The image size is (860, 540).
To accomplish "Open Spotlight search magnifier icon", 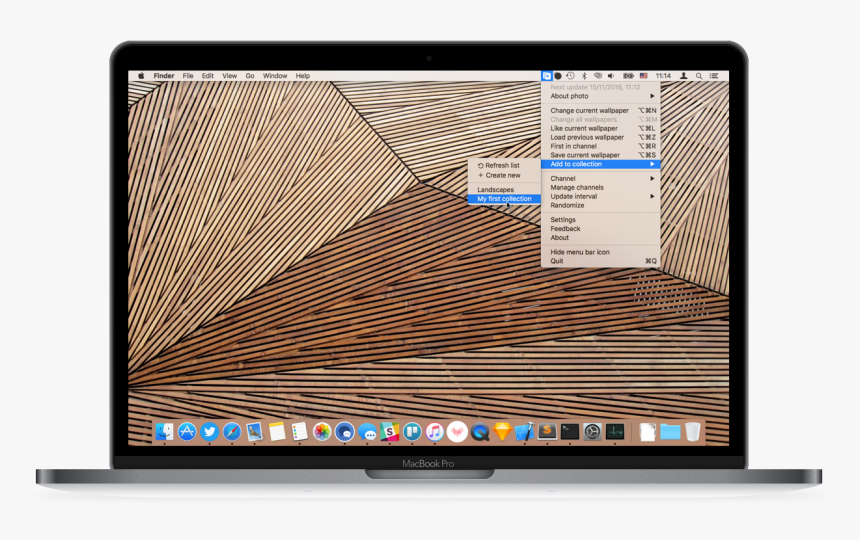I will pyautogui.click(x=699, y=76).
